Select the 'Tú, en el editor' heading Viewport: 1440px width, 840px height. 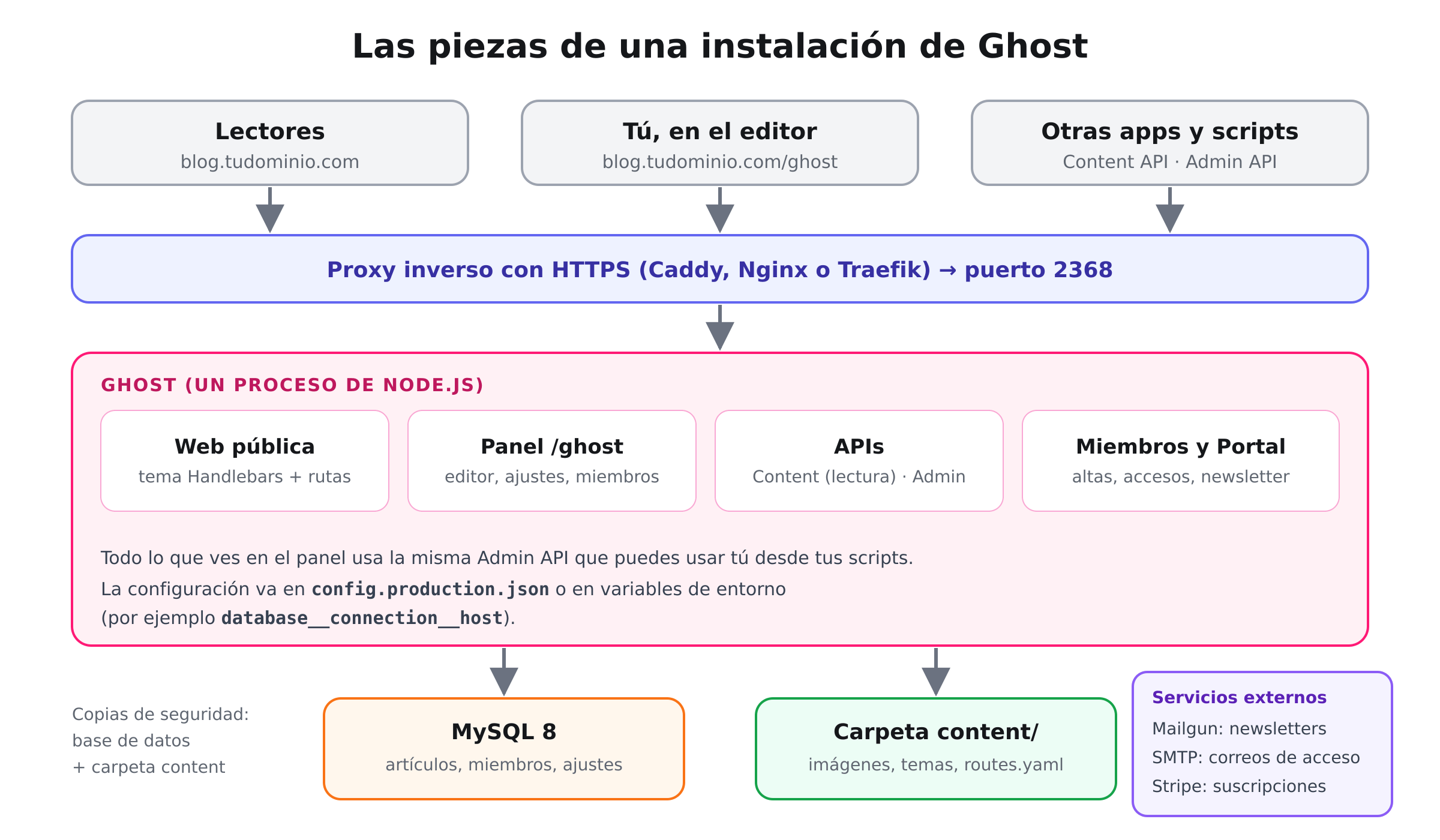pyautogui.click(x=720, y=131)
